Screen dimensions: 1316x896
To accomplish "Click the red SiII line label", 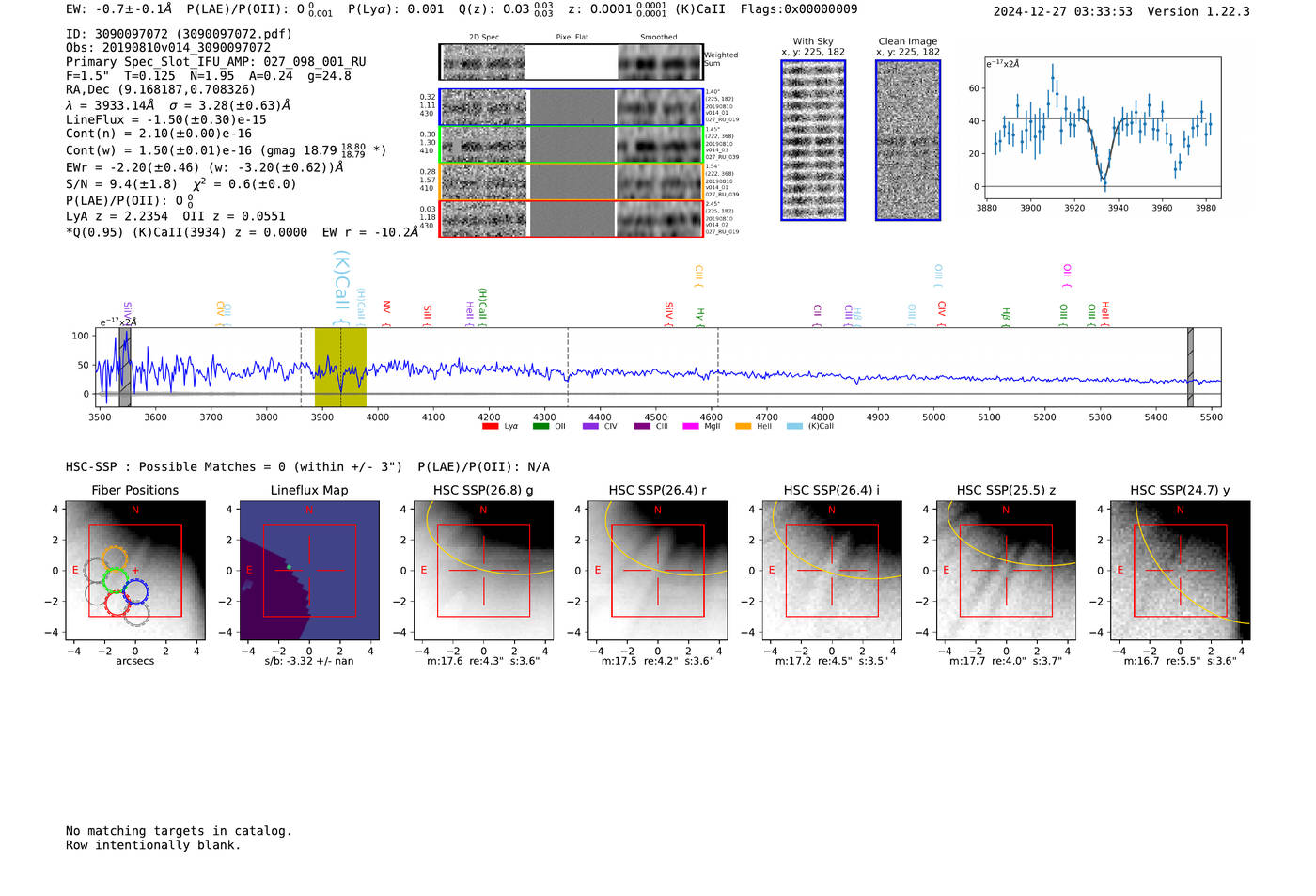I will point(428,315).
